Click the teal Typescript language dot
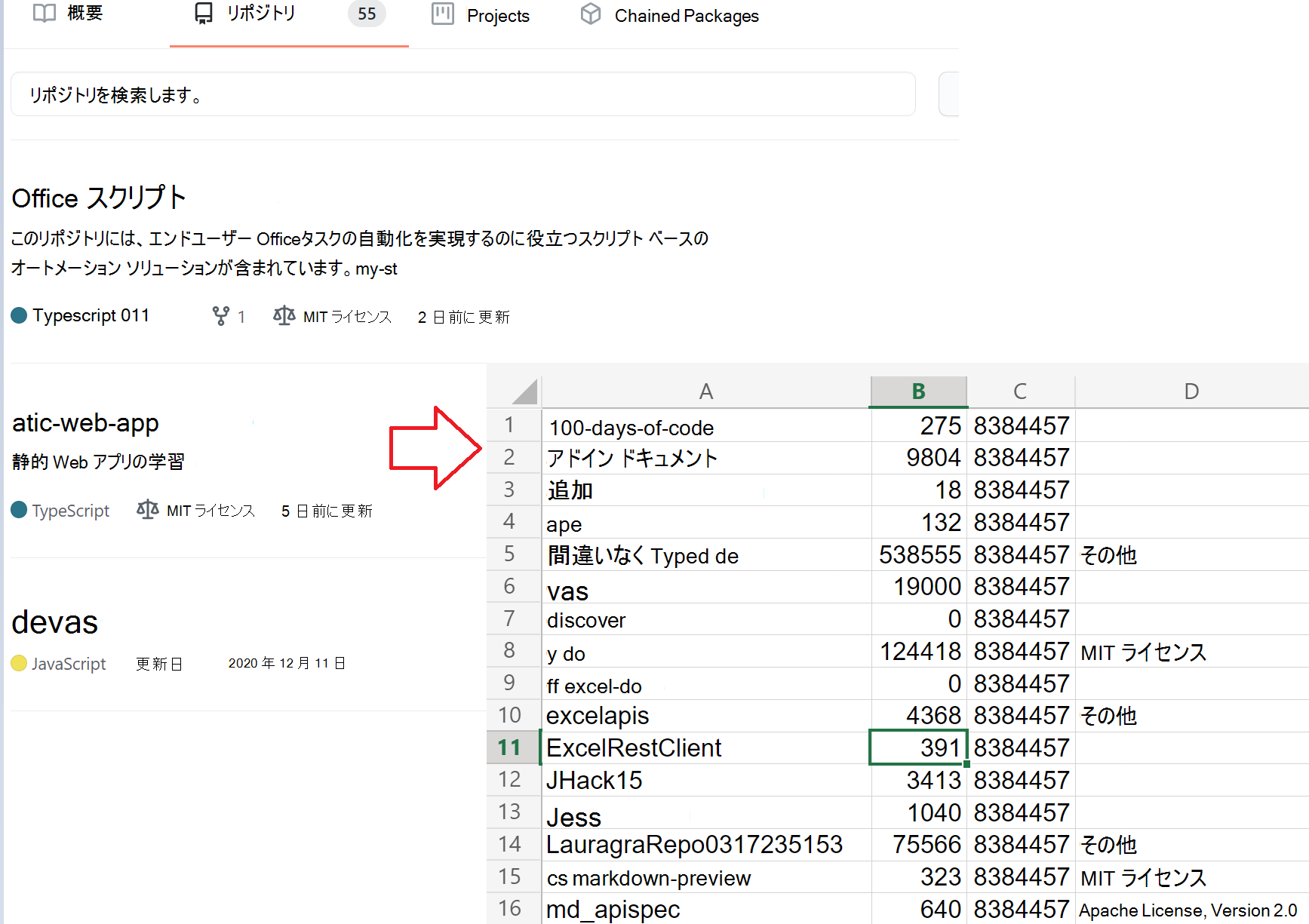The height and width of the screenshot is (924, 1309). click(19, 315)
